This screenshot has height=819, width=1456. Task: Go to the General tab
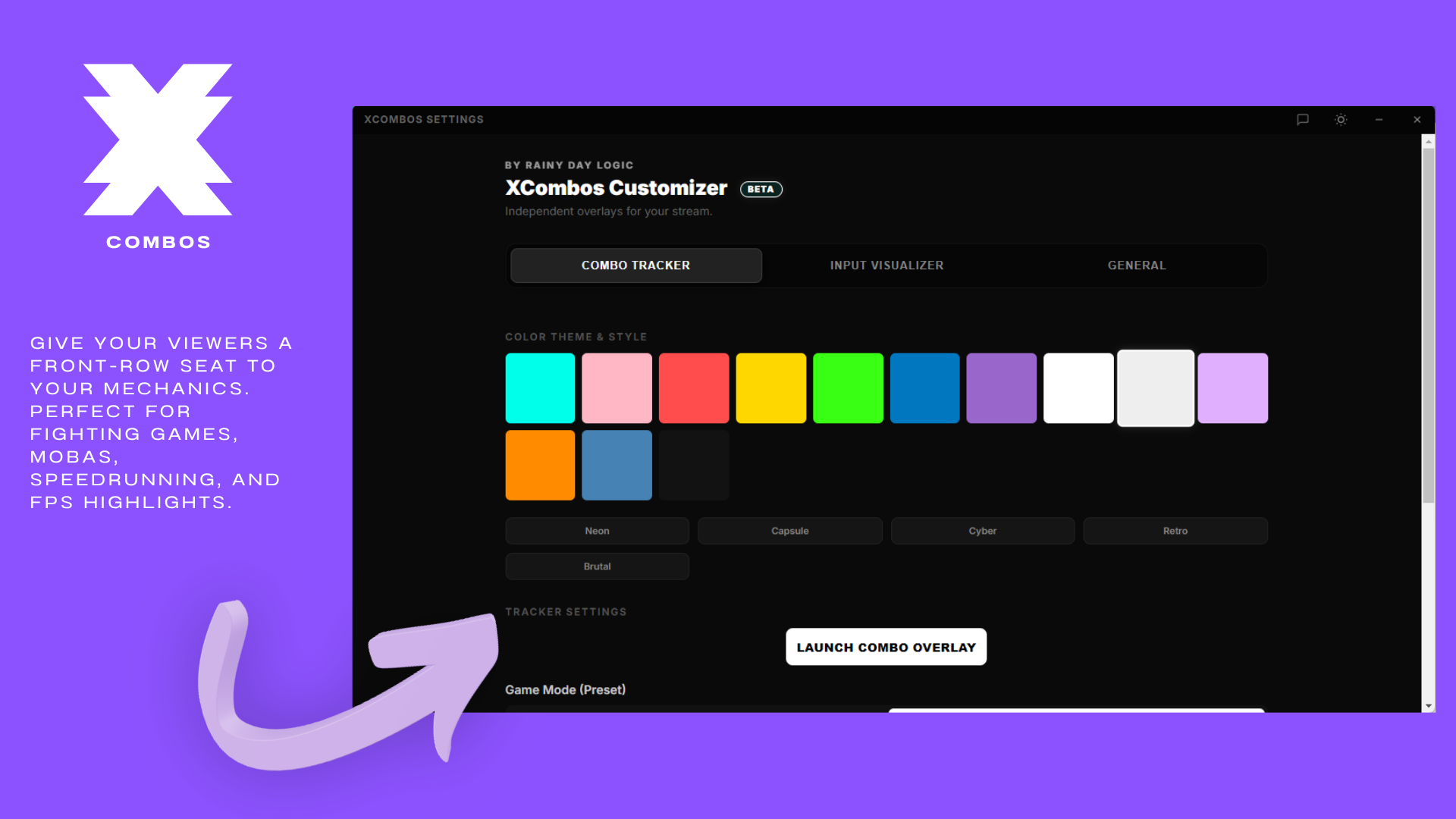(1137, 265)
